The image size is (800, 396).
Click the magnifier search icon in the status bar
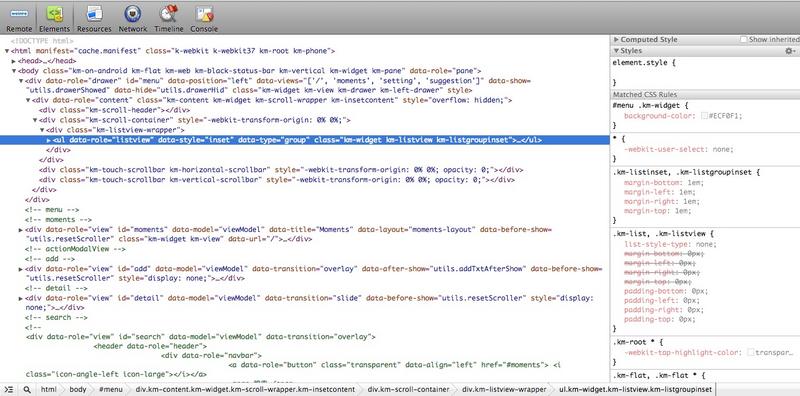pyautogui.click(x=27, y=389)
